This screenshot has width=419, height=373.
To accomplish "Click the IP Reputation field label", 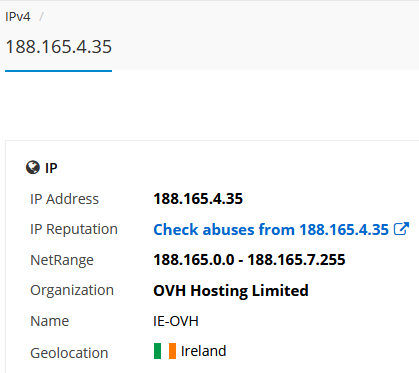I will click(x=74, y=229).
